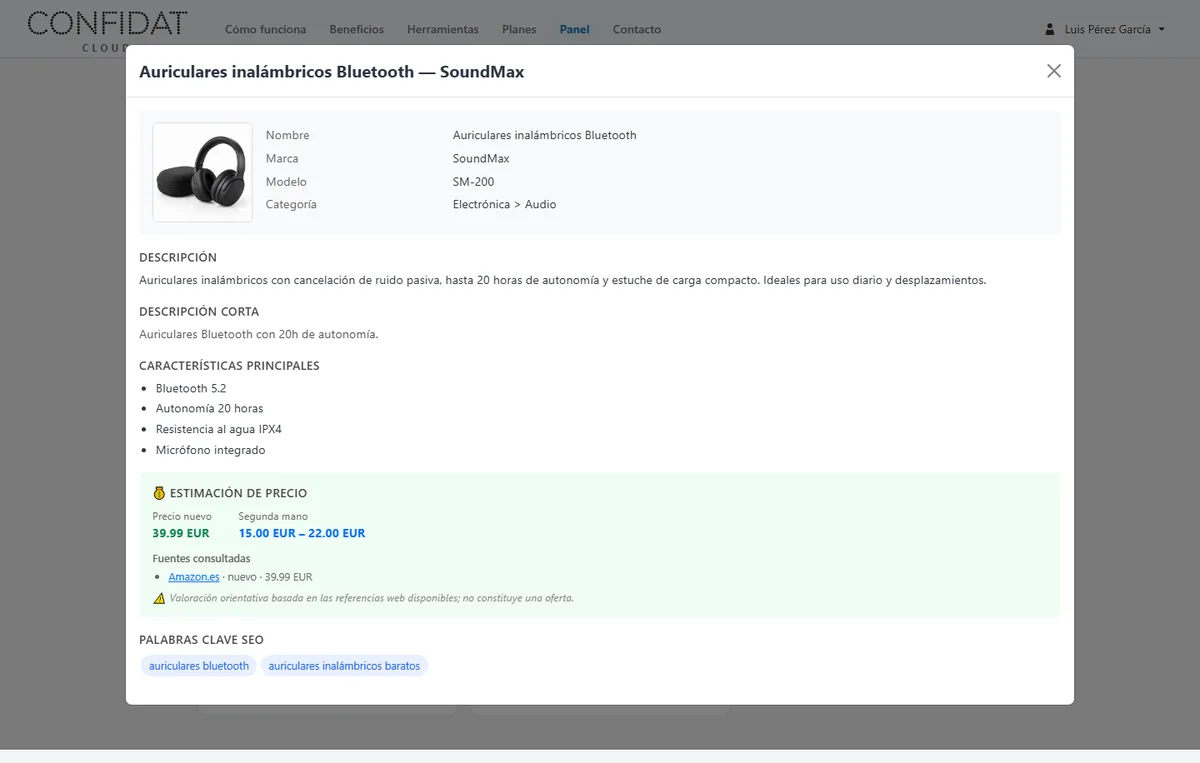
Task: Click the CARACTERÍSTICAS PRINCIPALES heading
Action: click(x=229, y=366)
